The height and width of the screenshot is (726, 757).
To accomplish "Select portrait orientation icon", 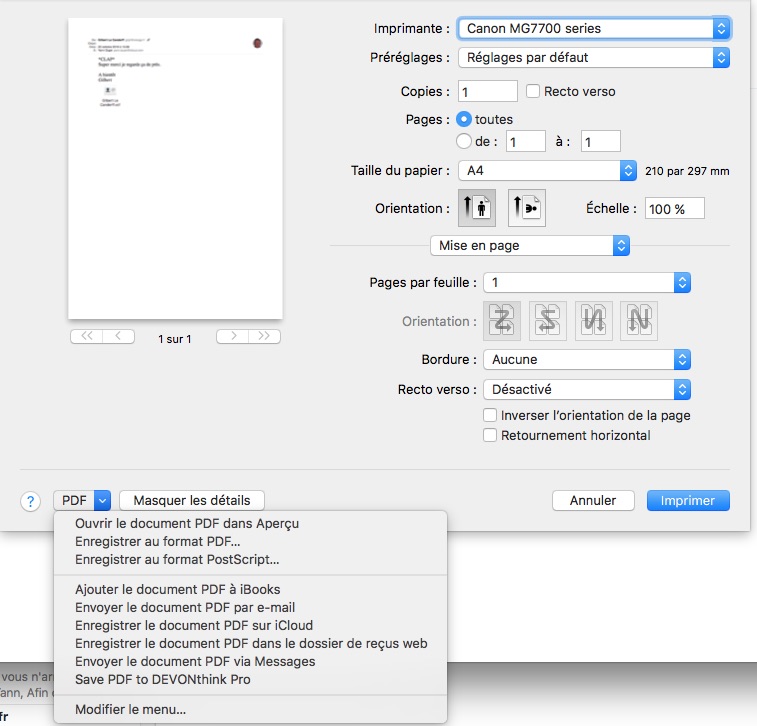I will click(x=477, y=208).
